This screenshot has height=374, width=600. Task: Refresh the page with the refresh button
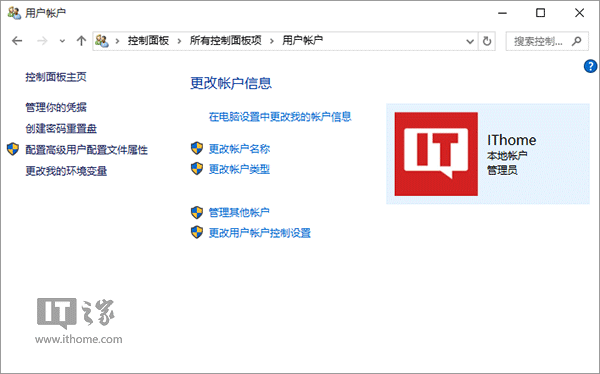click(x=487, y=41)
